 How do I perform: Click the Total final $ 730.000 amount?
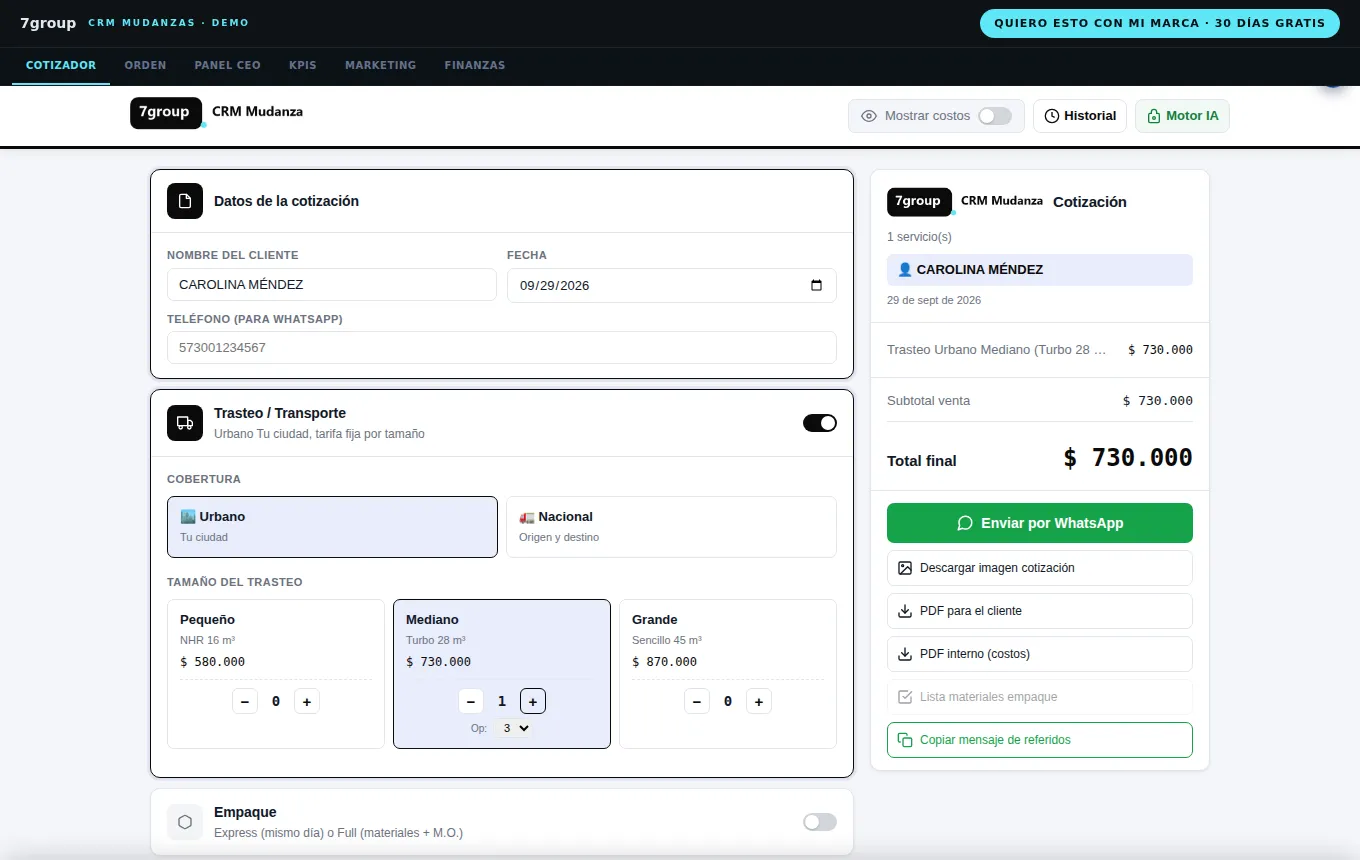click(1128, 458)
